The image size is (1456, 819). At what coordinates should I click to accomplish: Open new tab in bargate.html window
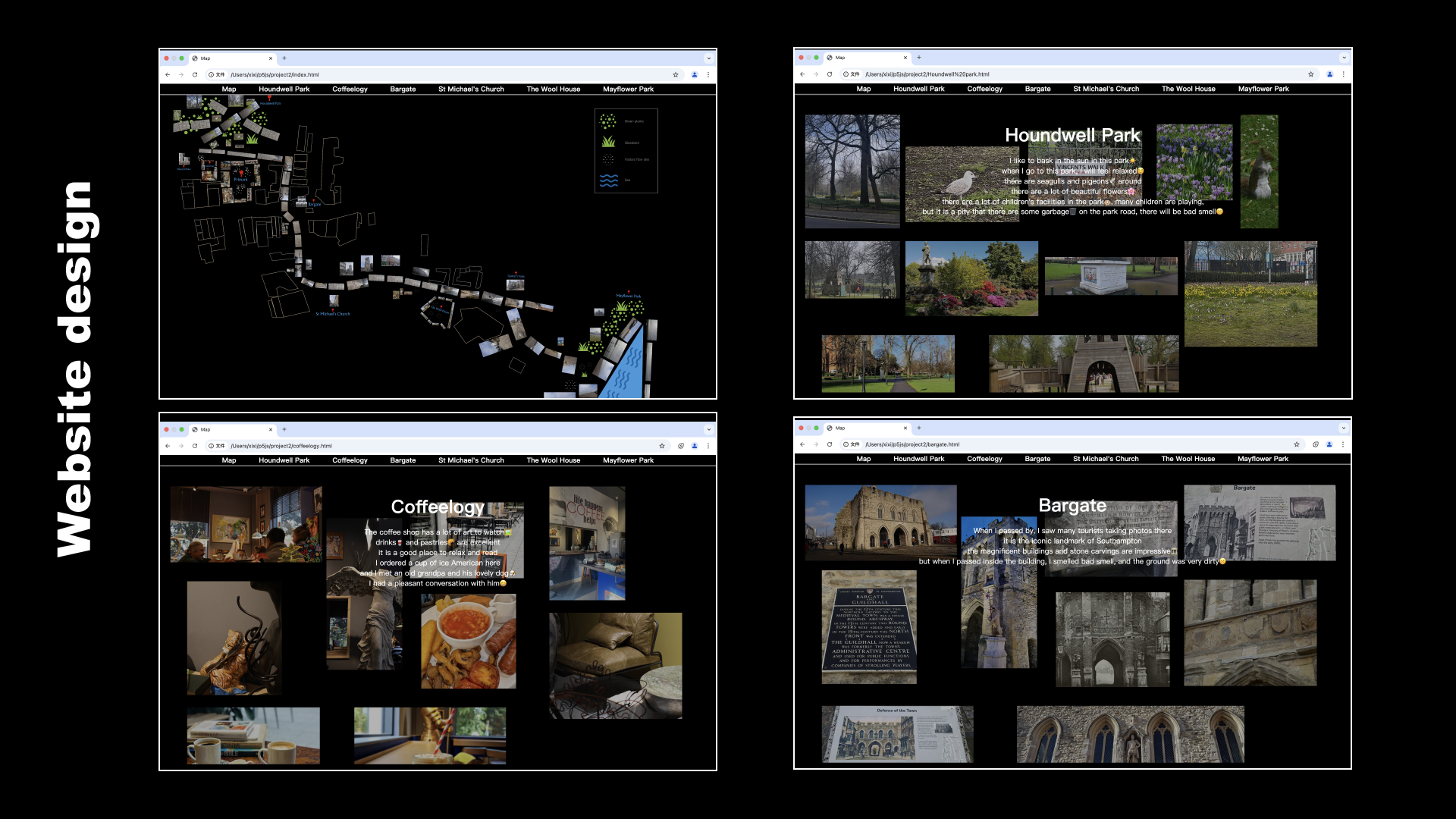coord(919,428)
